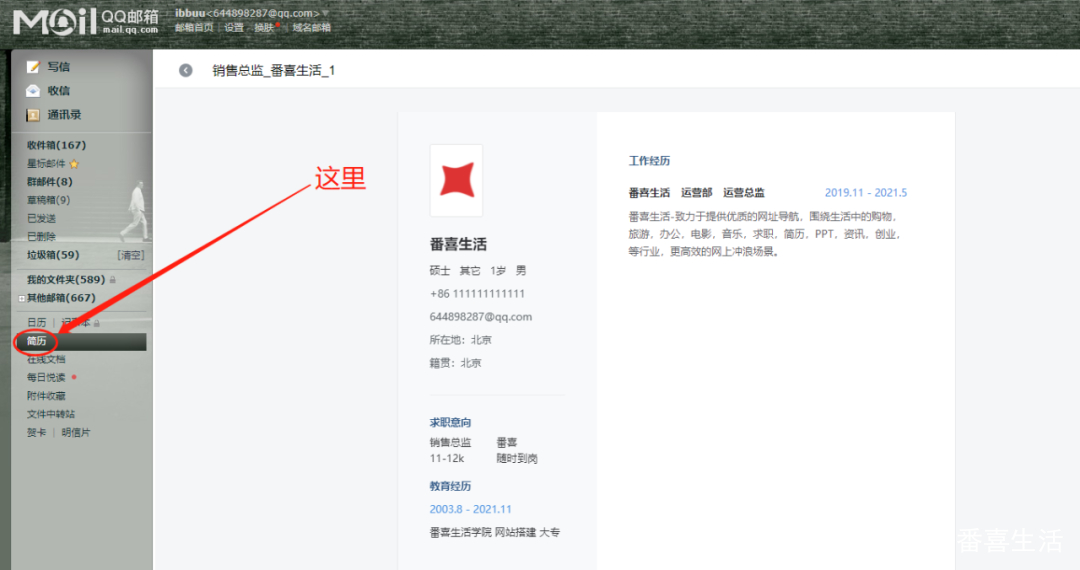Click the back arrow beside the resume title
Screen dimensions: 1080x570
(x=185, y=70)
